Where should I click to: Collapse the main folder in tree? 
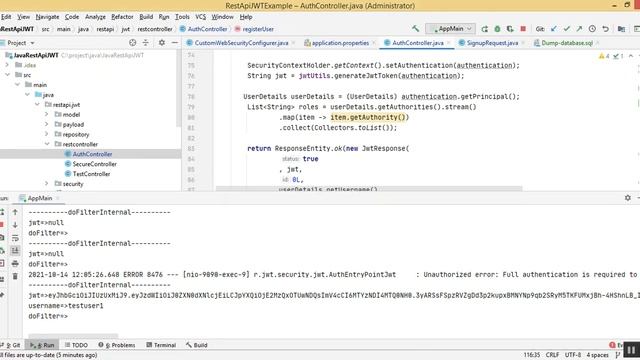pyautogui.click(x=17, y=84)
